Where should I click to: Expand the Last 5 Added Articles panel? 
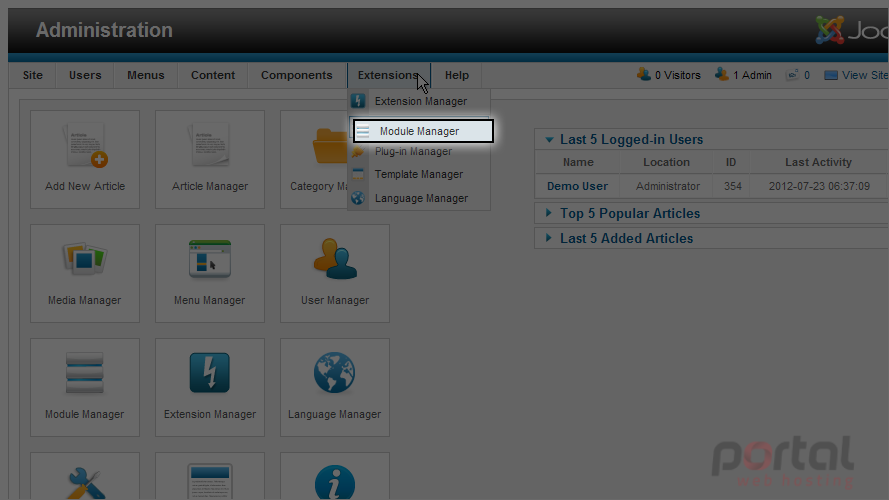click(548, 238)
